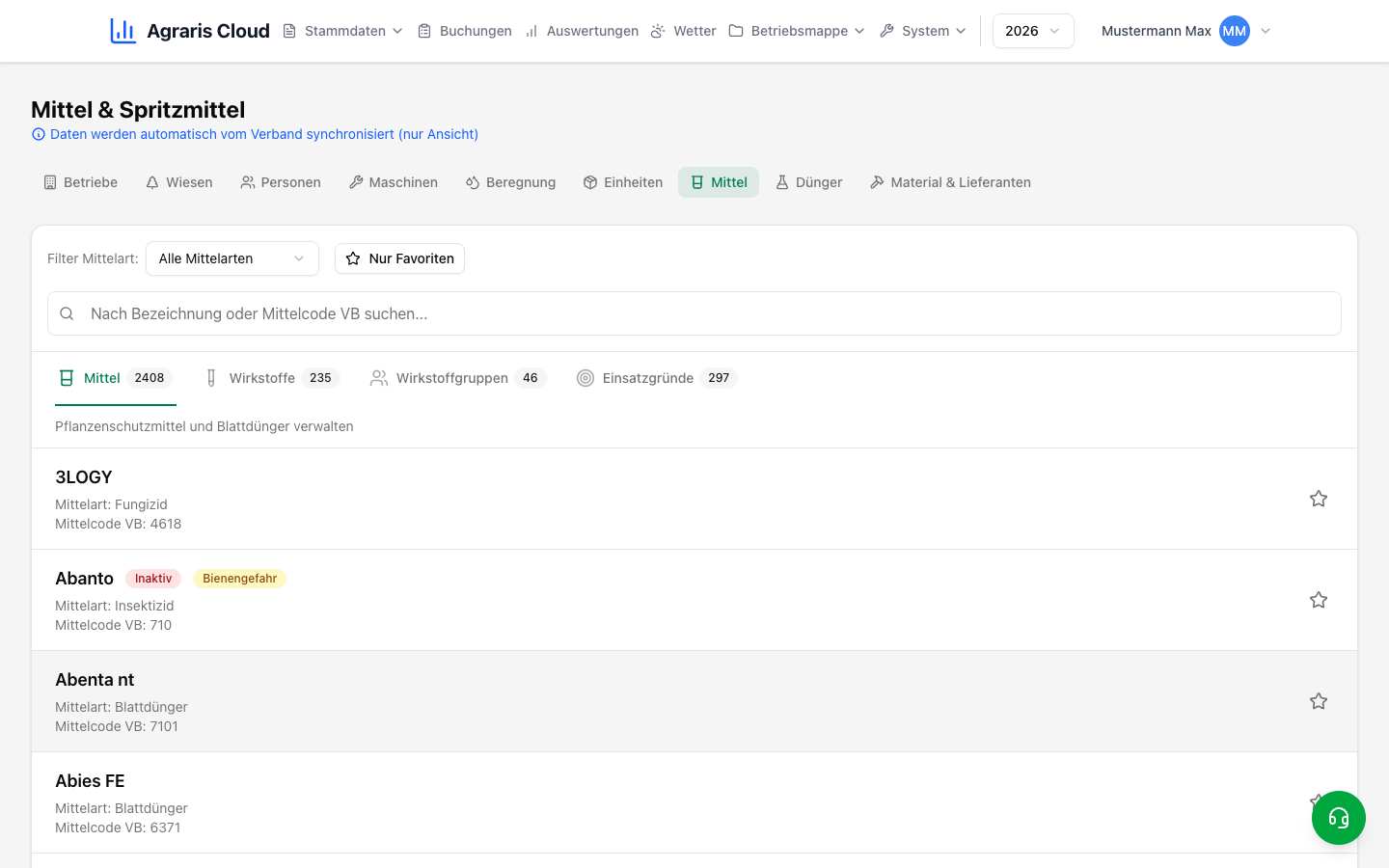Screen dimensions: 1389x868
Task: Click the info icon beside the sync notice
Action: click(39, 134)
